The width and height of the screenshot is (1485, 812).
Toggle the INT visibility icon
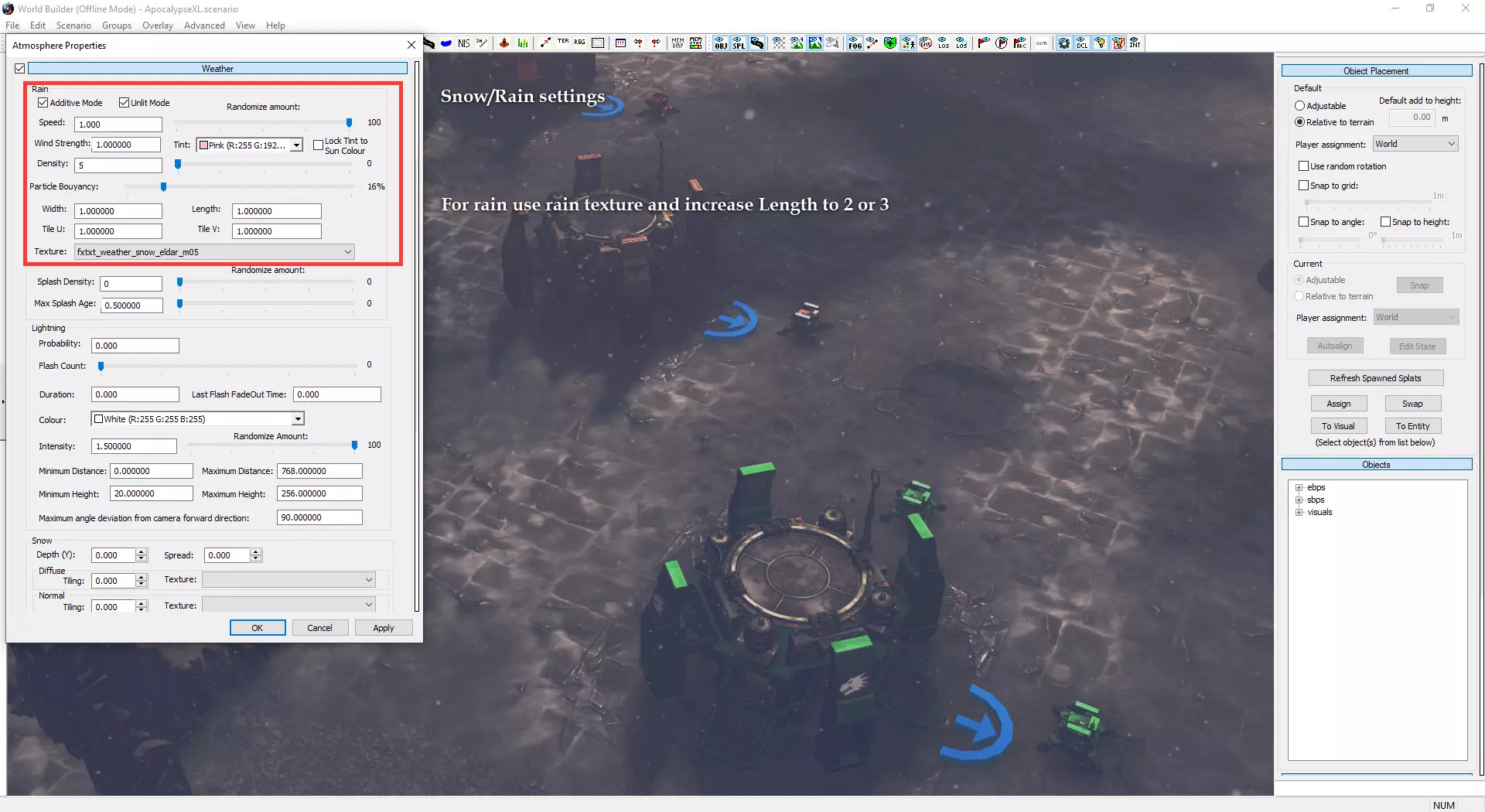click(1135, 43)
